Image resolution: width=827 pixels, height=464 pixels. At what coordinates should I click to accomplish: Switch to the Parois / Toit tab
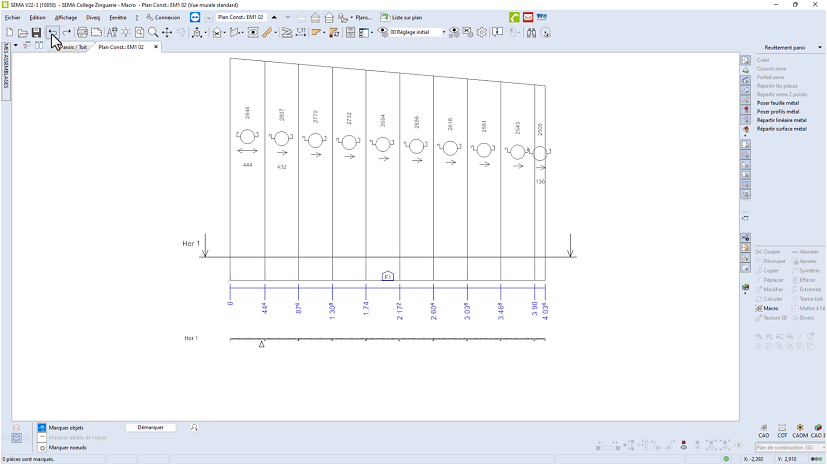click(70, 47)
